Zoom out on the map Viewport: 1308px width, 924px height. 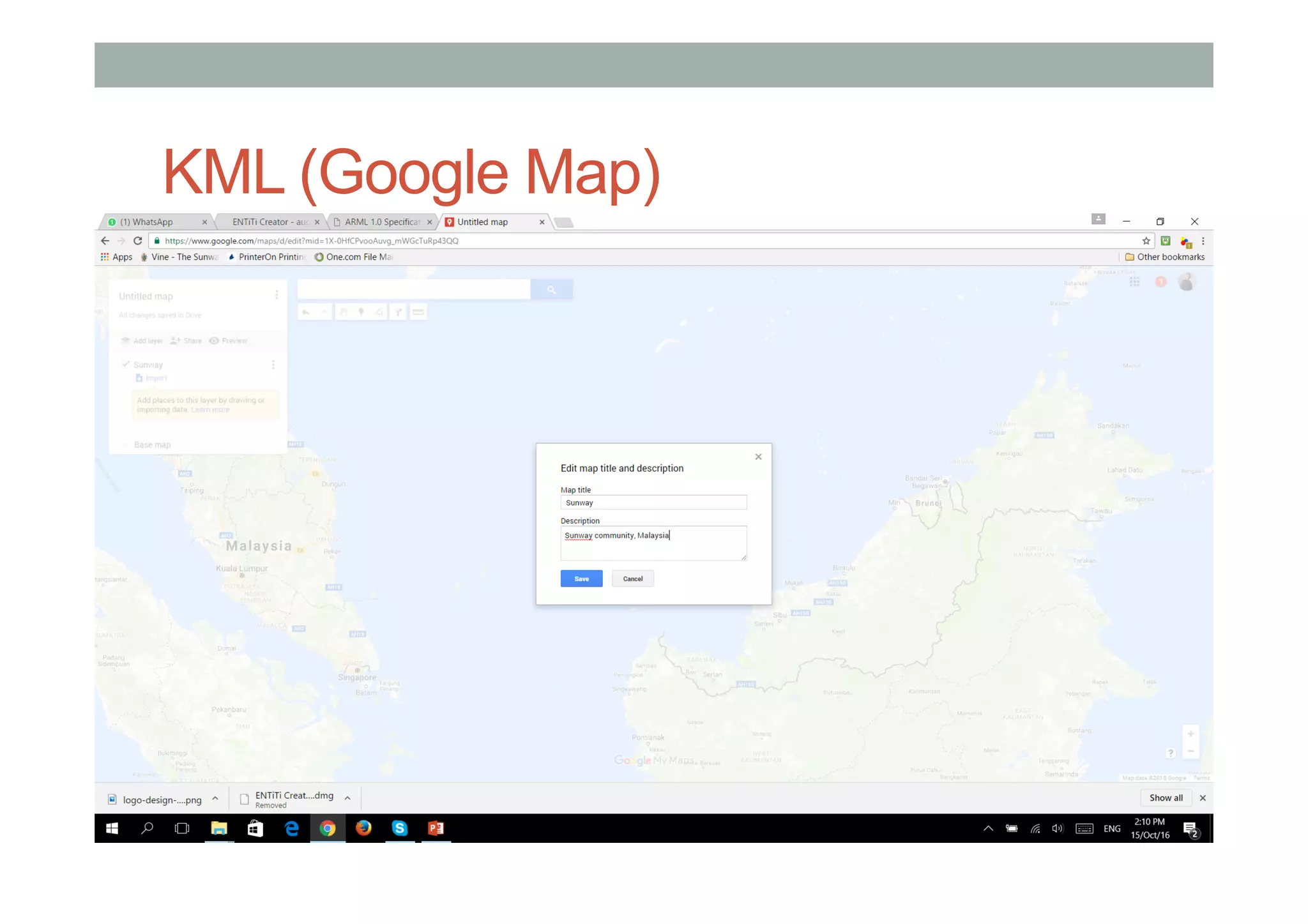[1190, 752]
